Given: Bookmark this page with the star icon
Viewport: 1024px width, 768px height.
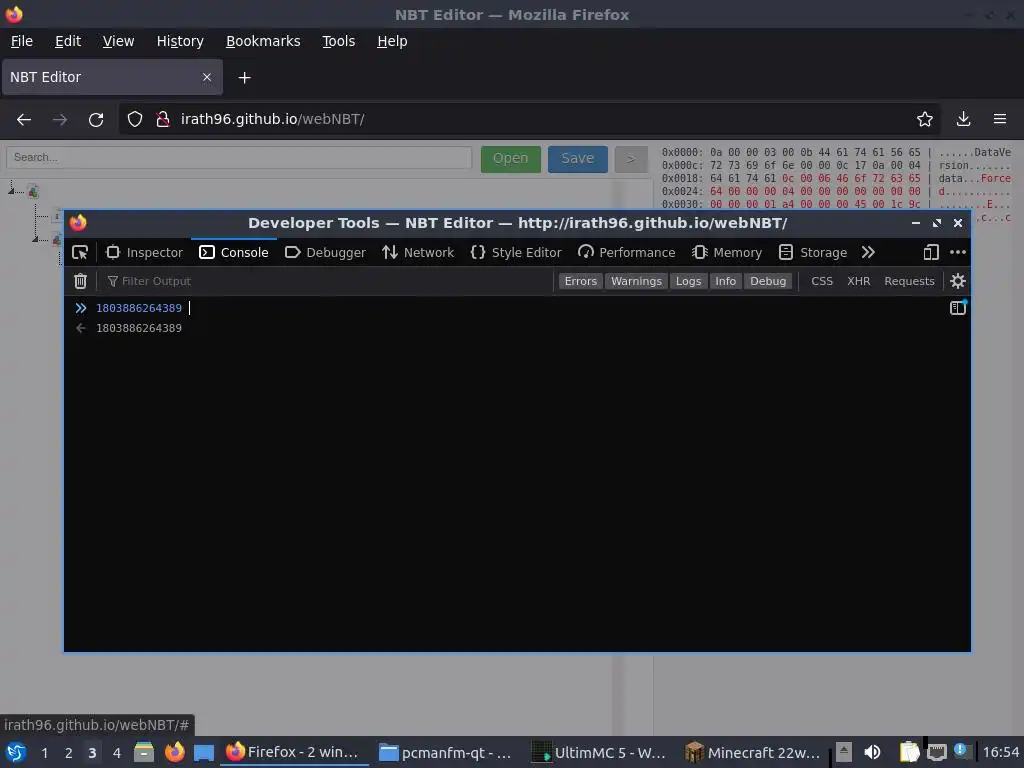Looking at the screenshot, I should point(925,120).
